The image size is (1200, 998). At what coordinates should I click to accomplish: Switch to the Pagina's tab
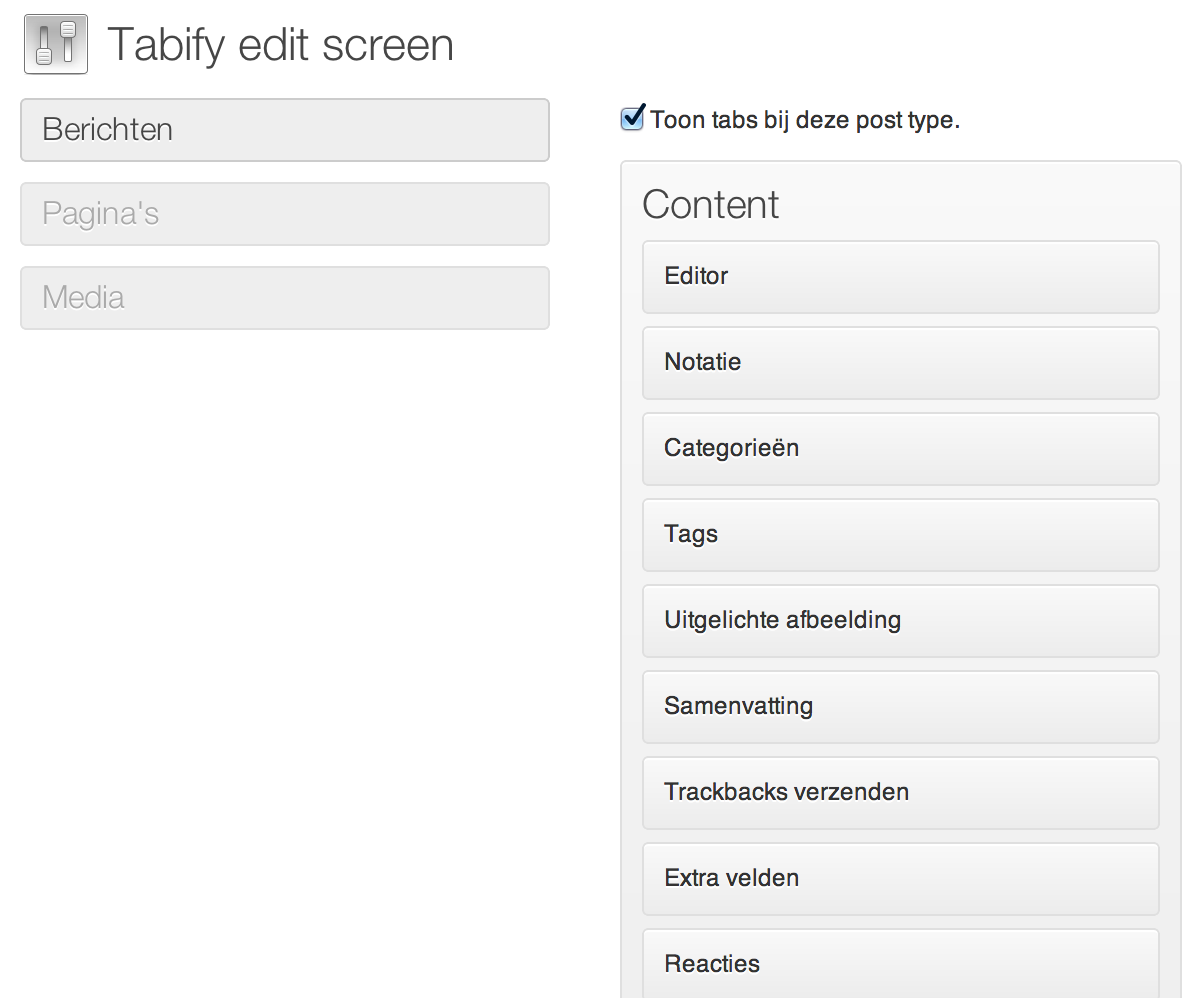pyautogui.click(x=285, y=214)
